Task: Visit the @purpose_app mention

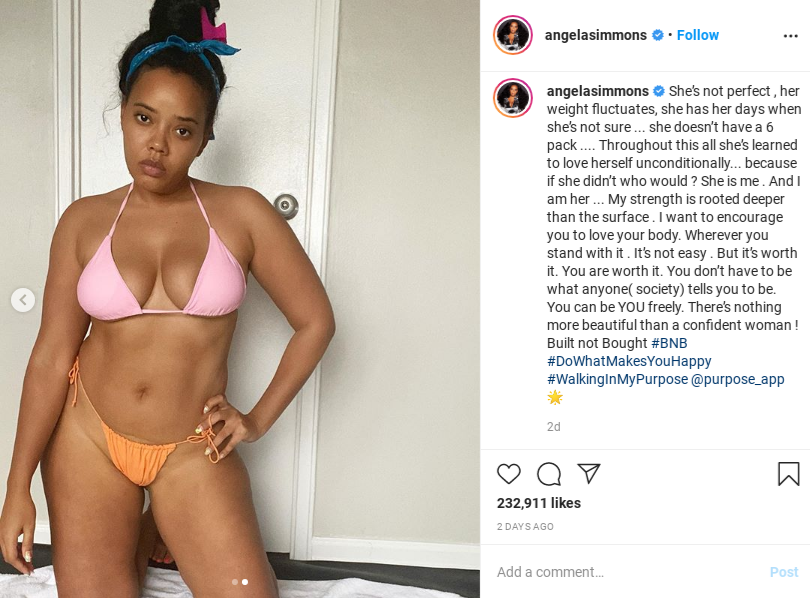Action: click(x=737, y=379)
